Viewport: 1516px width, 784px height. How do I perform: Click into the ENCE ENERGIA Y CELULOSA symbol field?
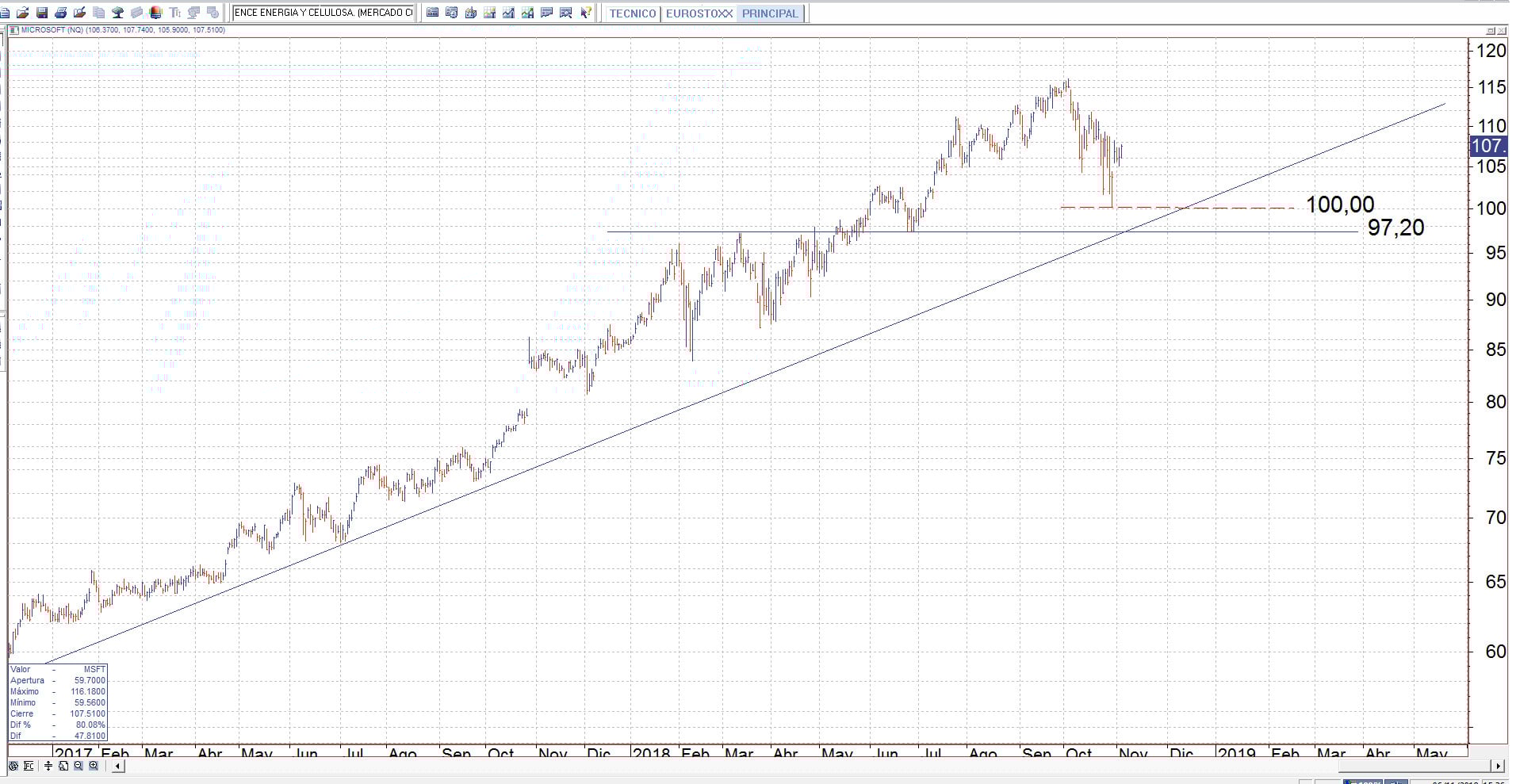(323, 13)
